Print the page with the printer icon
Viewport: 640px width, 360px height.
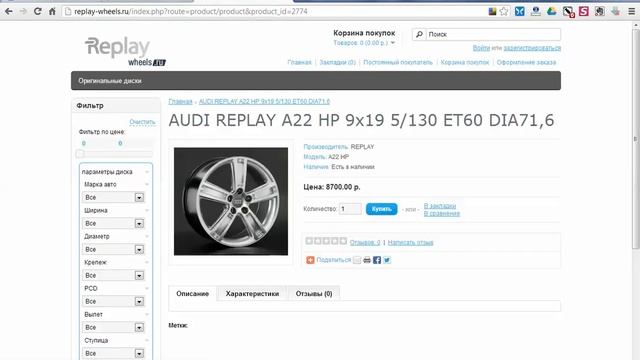pyautogui.click(x=367, y=260)
